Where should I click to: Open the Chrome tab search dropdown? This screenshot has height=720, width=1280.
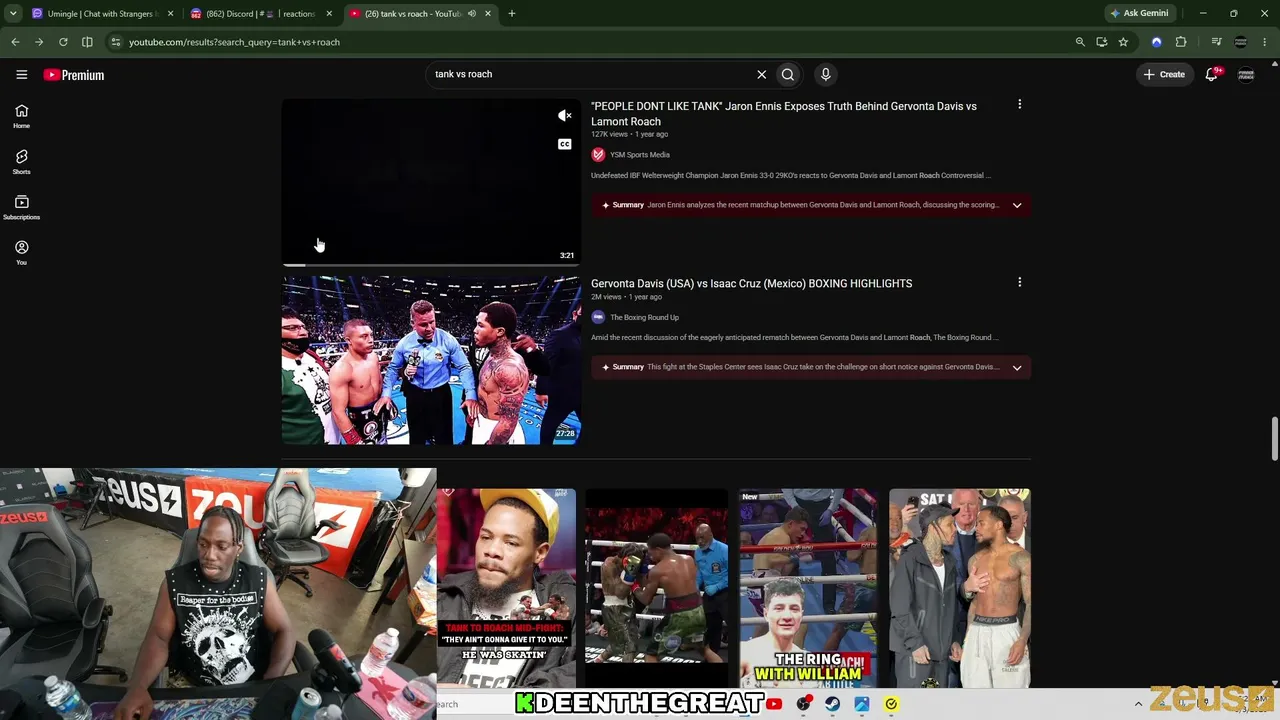tap(13, 14)
